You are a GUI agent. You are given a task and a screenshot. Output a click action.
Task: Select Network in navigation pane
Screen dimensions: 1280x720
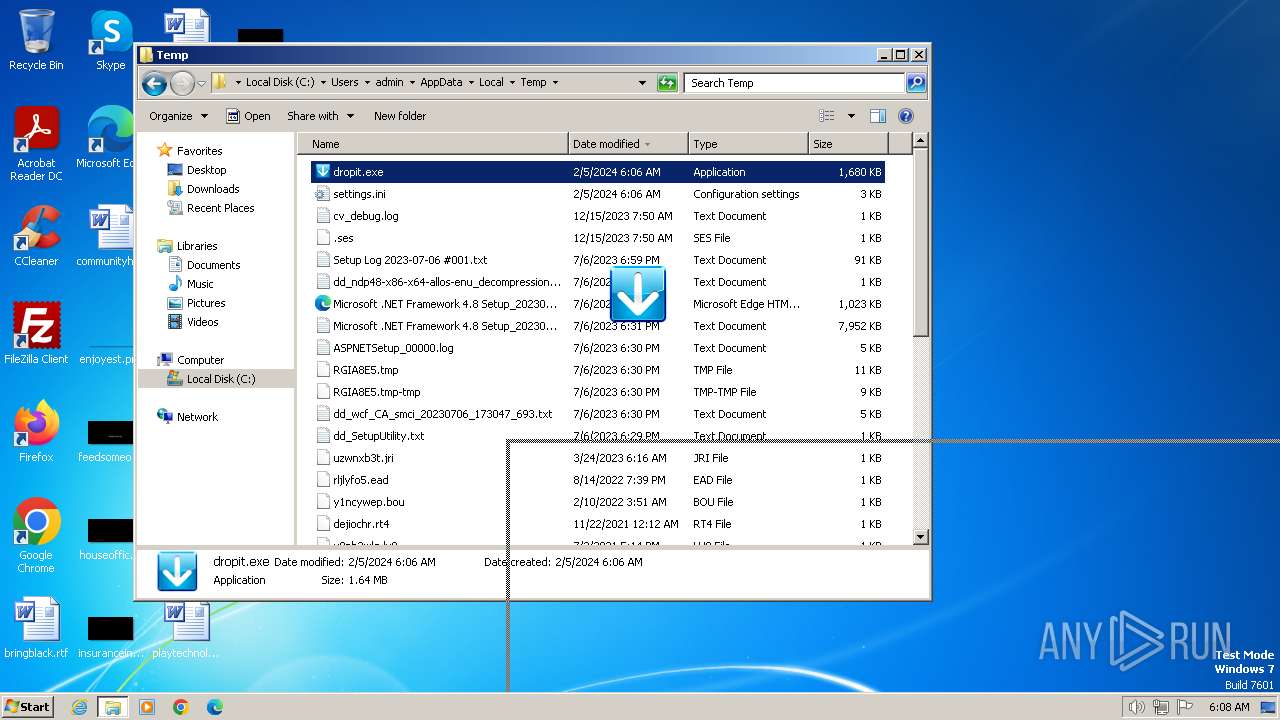pyautogui.click(x=197, y=417)
